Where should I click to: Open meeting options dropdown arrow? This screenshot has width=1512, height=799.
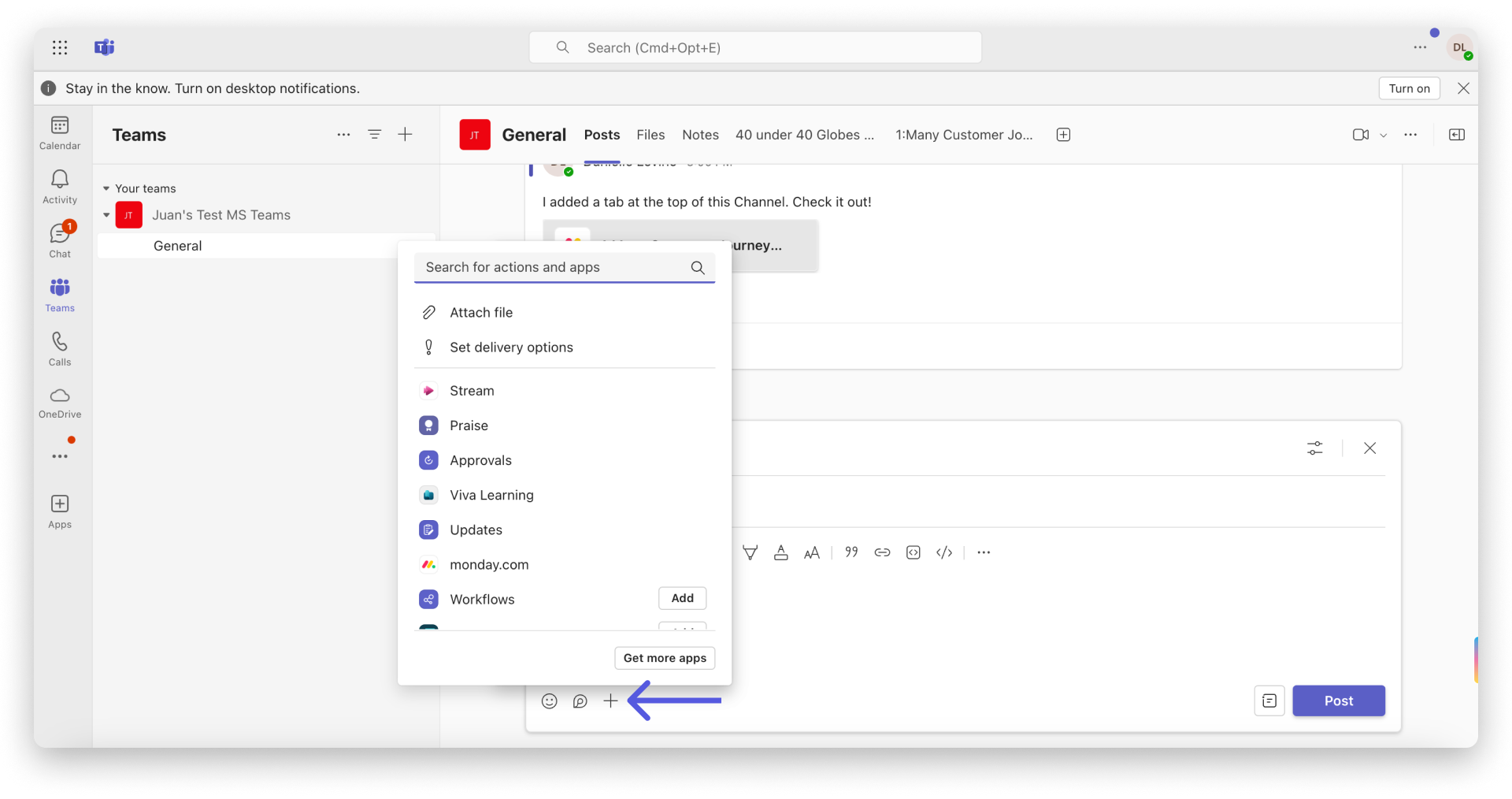tap(1383, 136)
